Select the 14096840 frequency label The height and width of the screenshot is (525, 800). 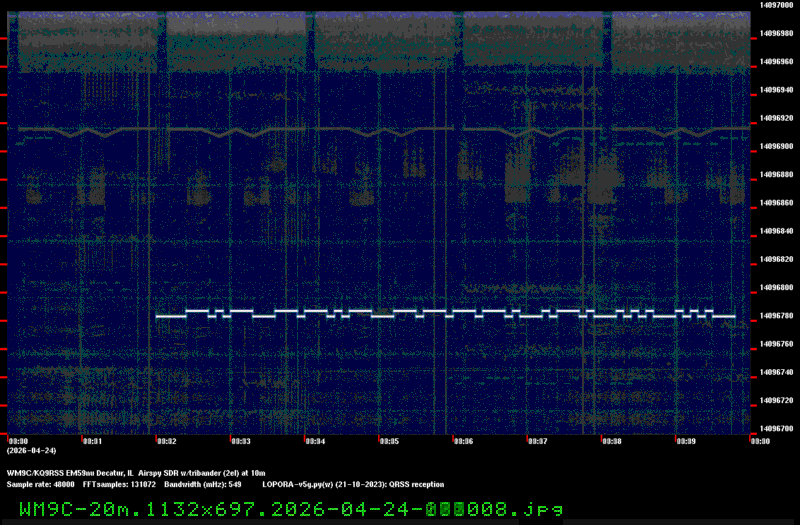[777, 231]
